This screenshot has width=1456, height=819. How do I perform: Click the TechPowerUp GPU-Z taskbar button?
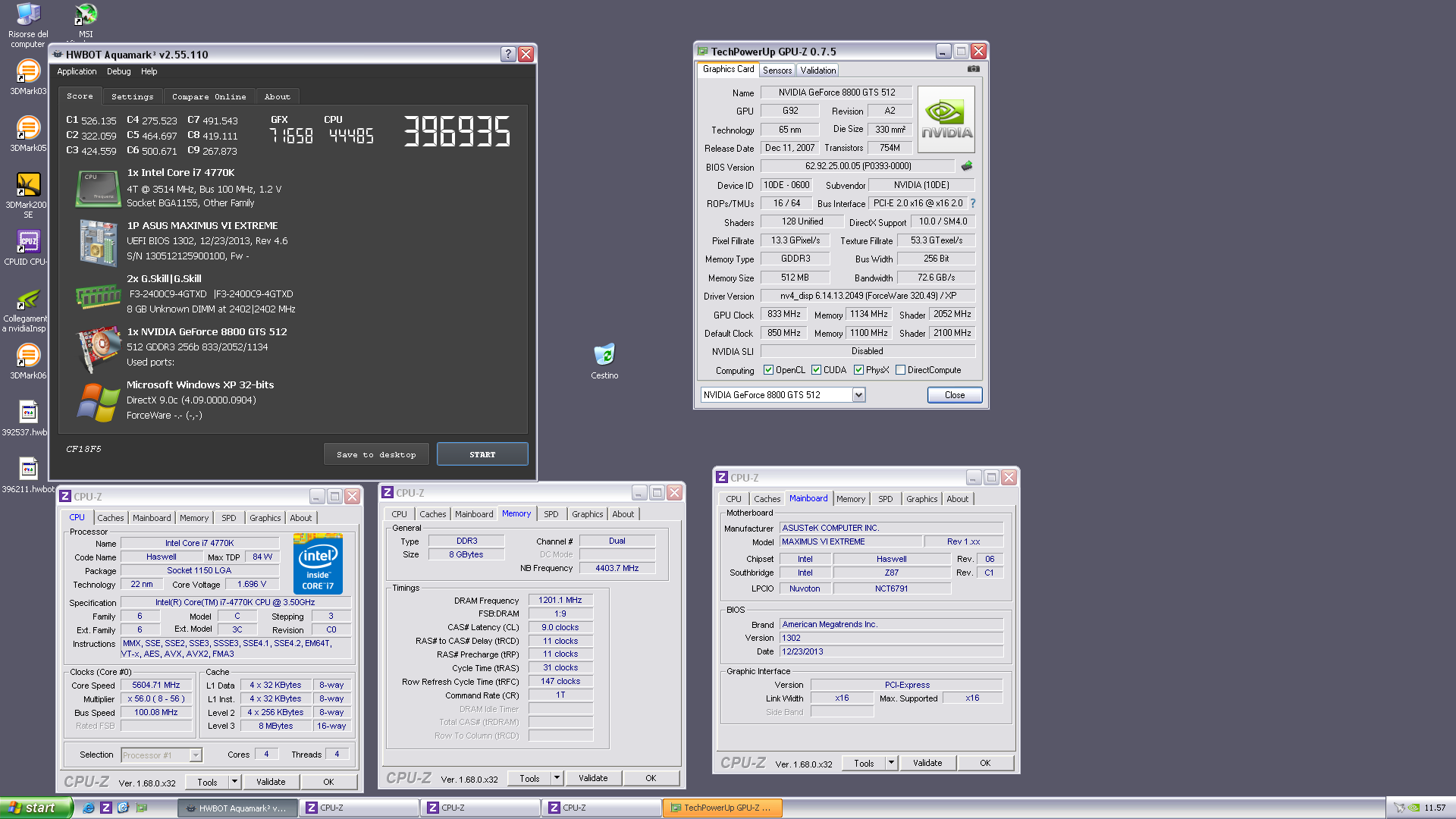click(x=723, y=808)
